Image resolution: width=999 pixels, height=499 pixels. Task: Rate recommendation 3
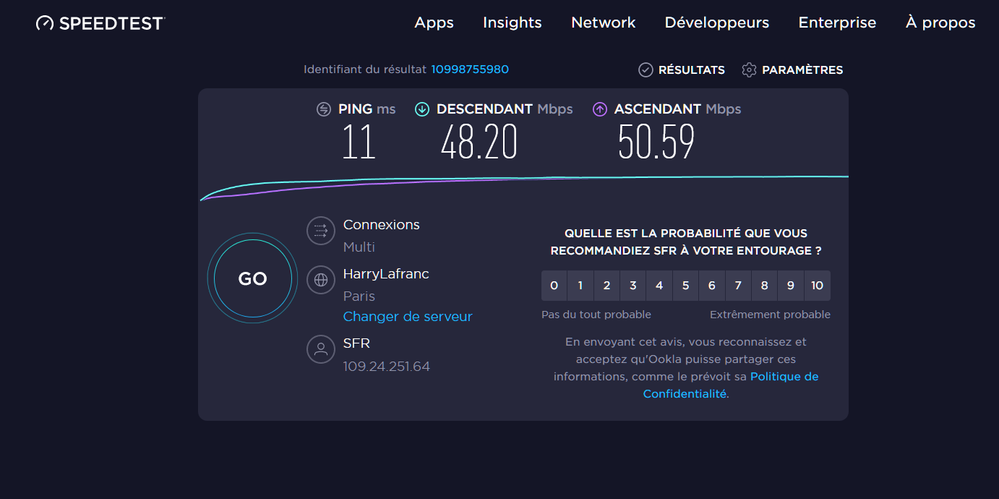(x=633, y=286)
